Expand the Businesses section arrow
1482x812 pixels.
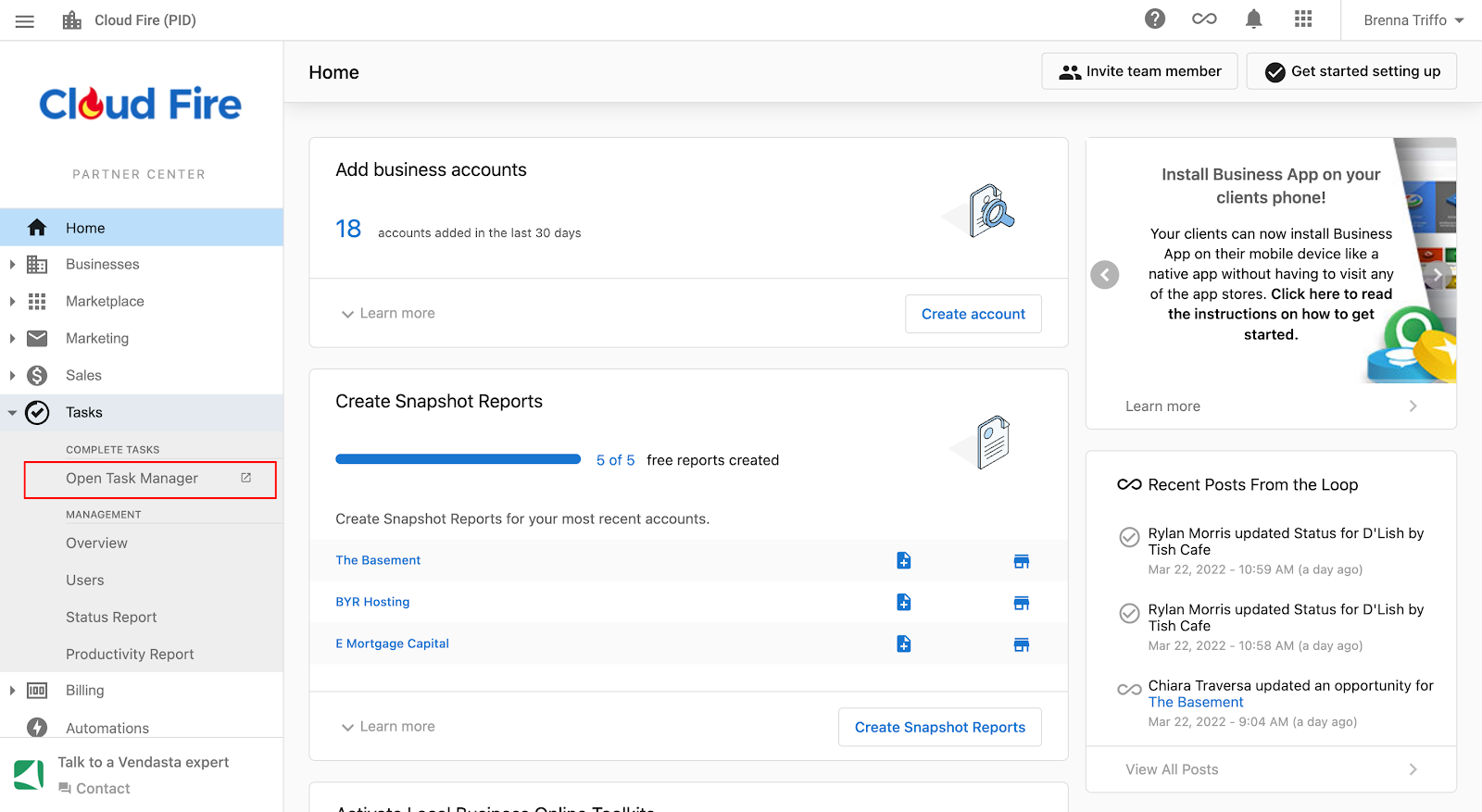[12, 265]
